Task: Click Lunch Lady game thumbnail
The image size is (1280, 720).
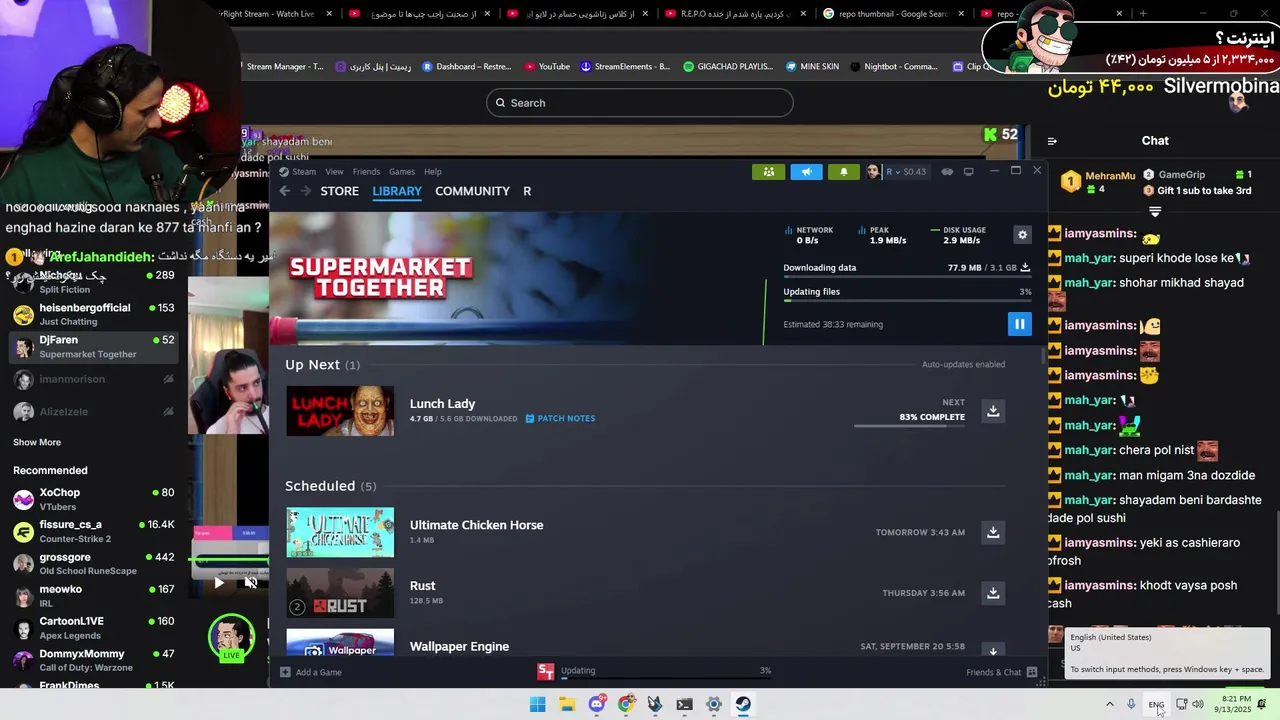Action: coord(340,411)
